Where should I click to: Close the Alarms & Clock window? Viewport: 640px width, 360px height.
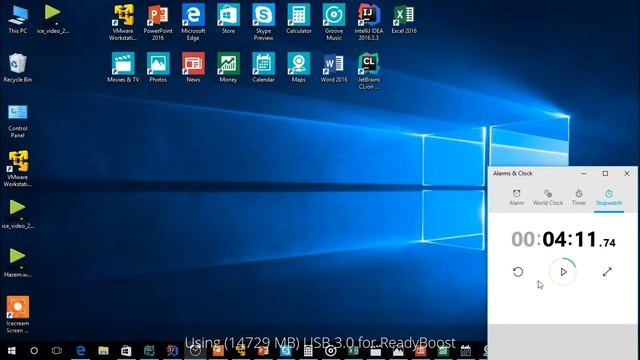pyautogui.click(x=627, y=173)
